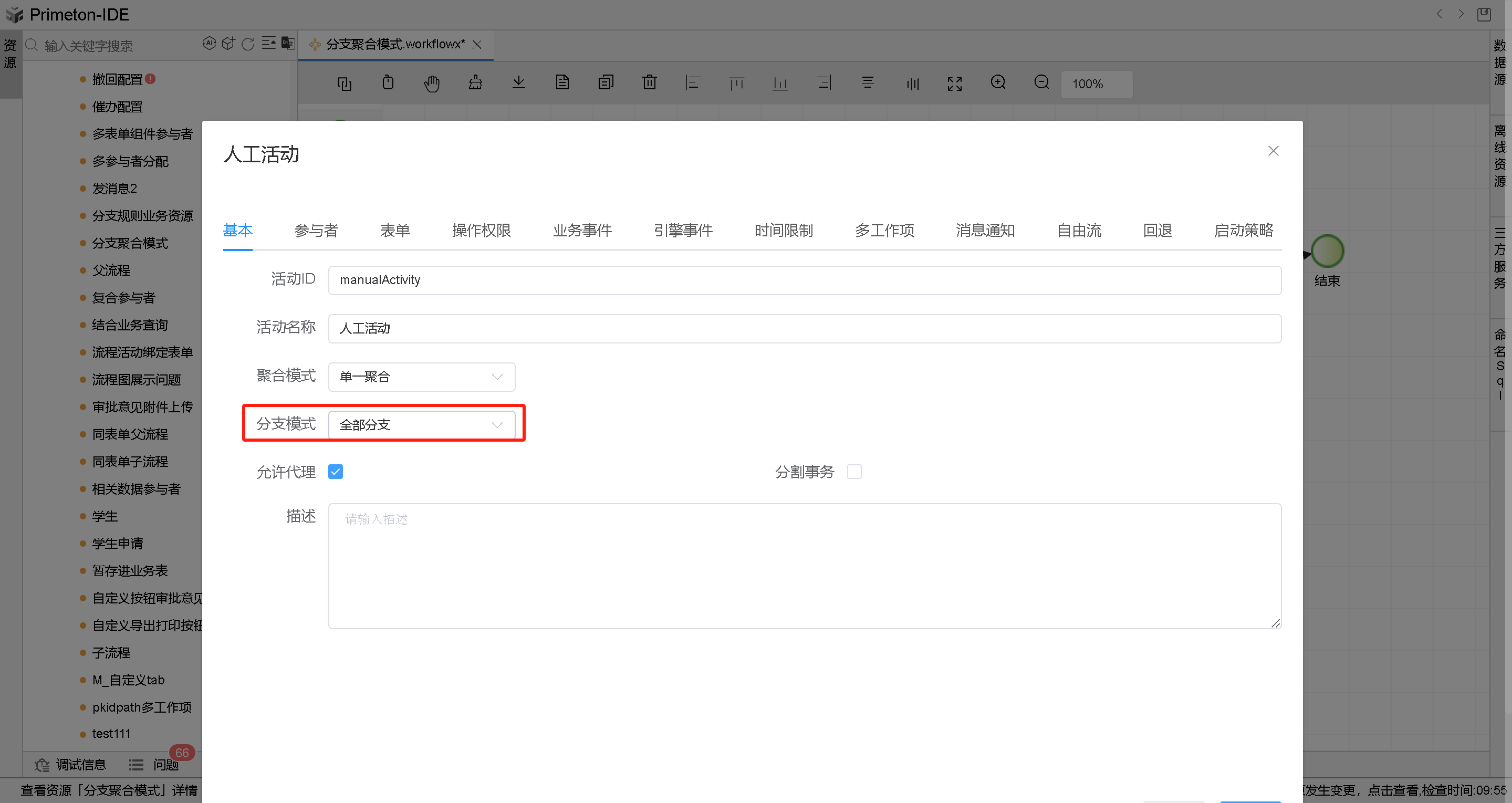This screenshot has height=803, width=1512.
Task: Click the trash delete toolbar icon
Action: 649,83
